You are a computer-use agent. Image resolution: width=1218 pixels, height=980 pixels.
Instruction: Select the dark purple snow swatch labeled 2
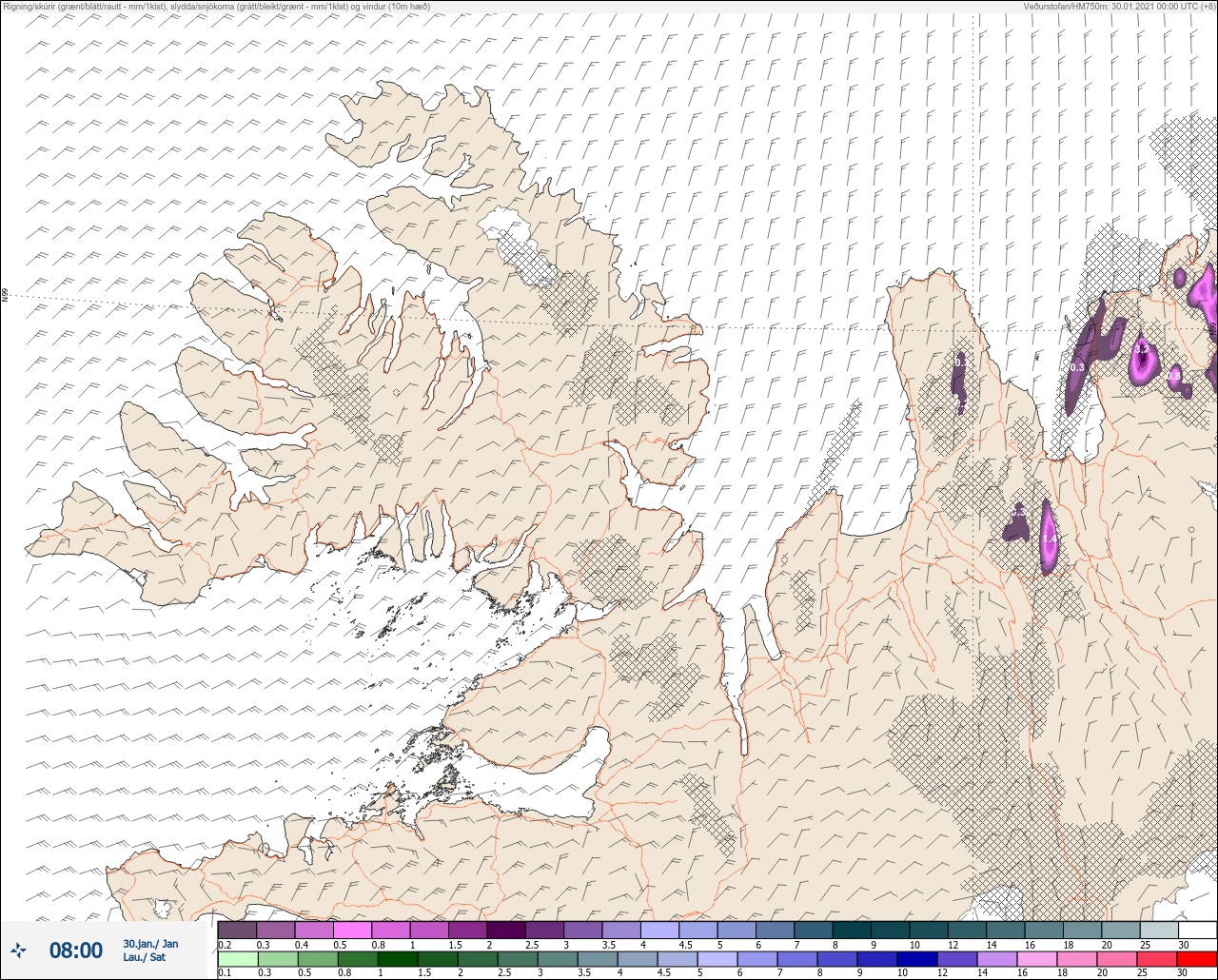click(505, 930)
